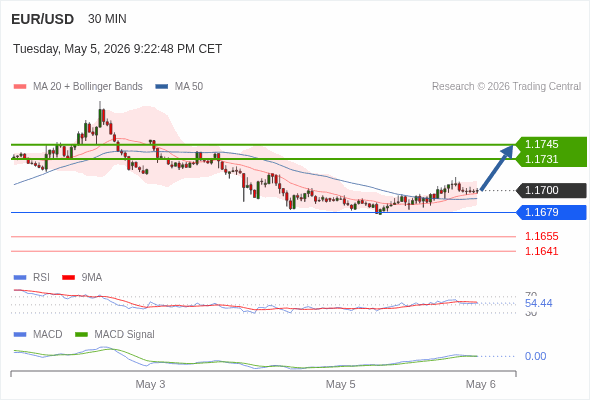
Task: Select the 30 MIN timeframe label
Action: pos(107,19)
